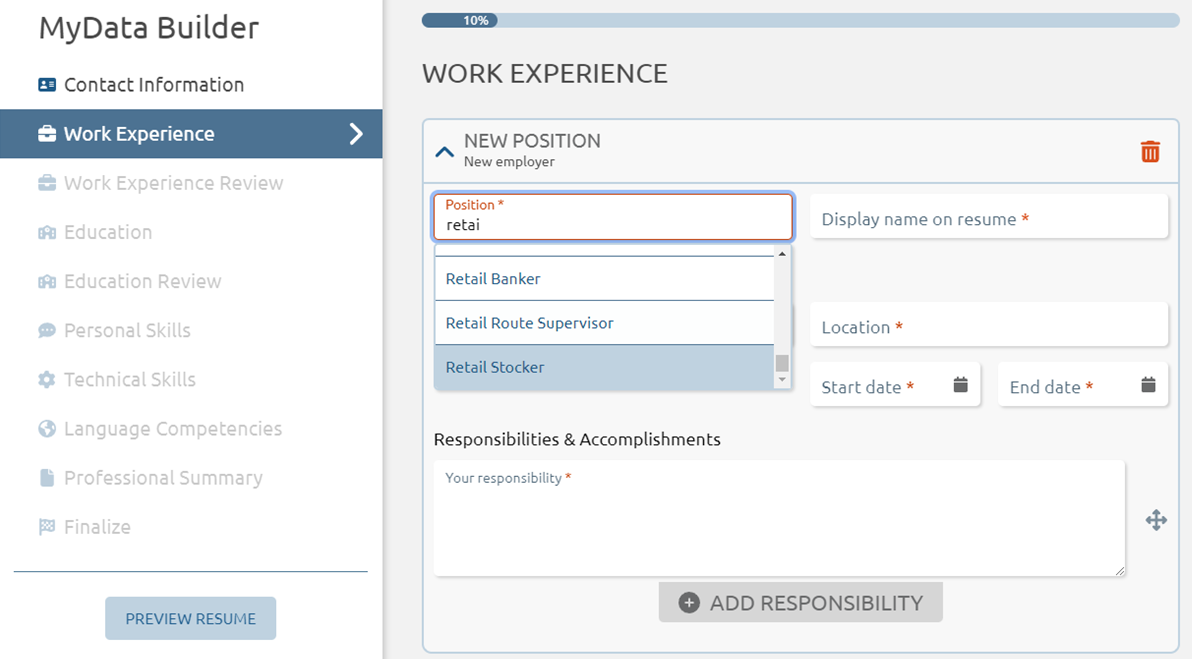Click the move handle beside responsibility box
Screen dimensions: 1192x659
(1156, 520)
